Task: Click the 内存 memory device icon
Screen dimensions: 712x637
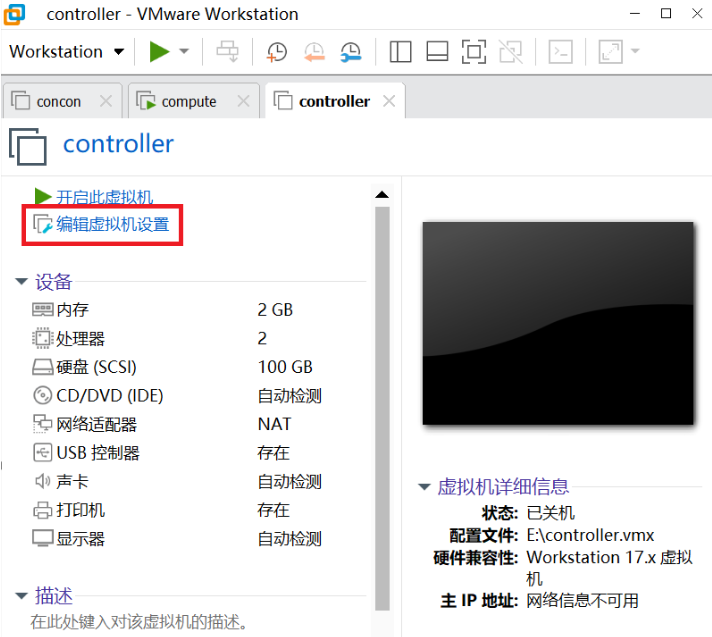Action: pyautogui.click(x=43, y=310)
